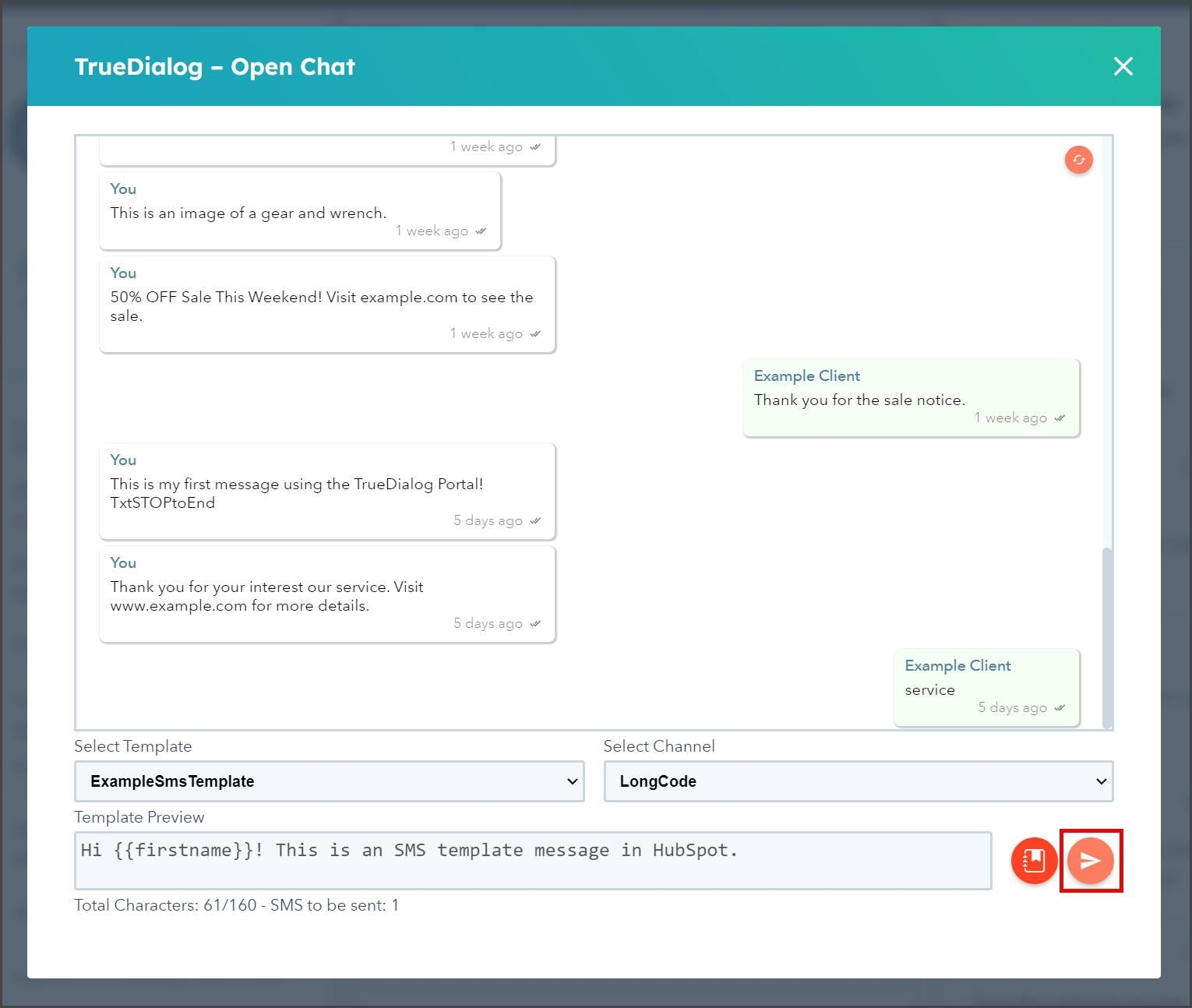The height and width of the screenshot is (1008, 1192).
Task: Click the orange refresh chat icon
Action: click(1079, 160)
